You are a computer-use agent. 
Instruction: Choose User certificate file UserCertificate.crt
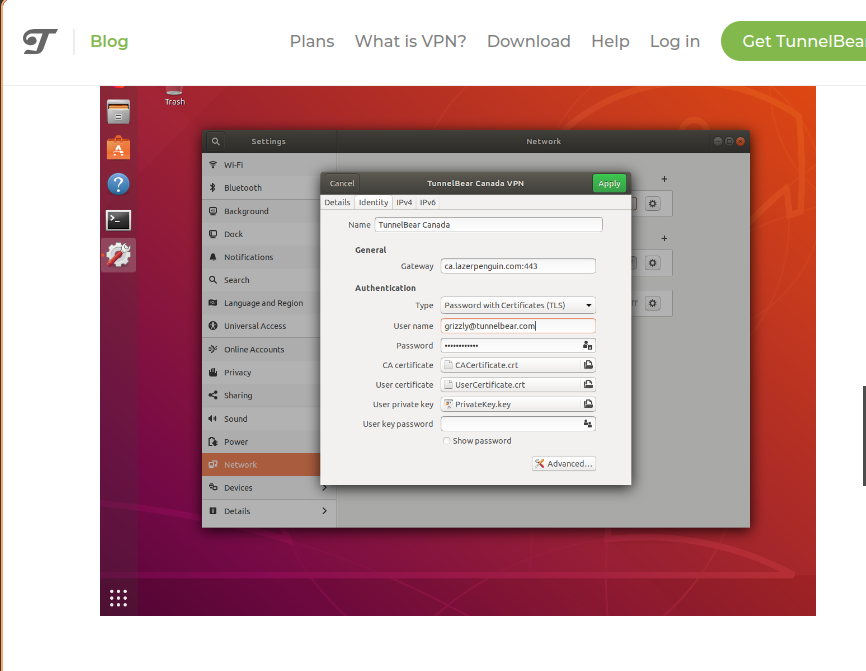pos(511,385)
